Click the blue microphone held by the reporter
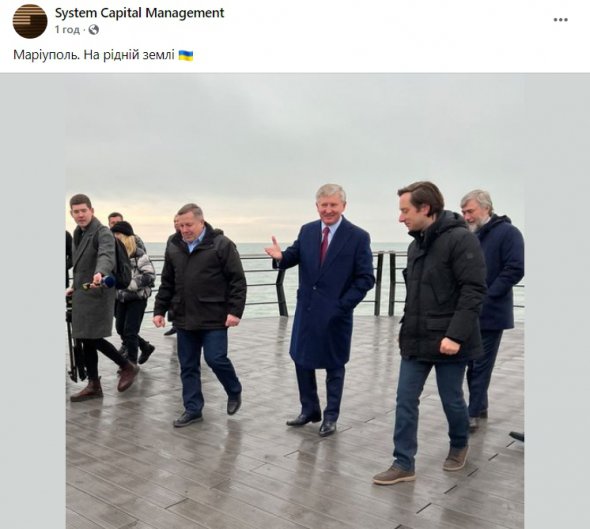This screenshot has height=529, width=590. [x=108, y=281]
